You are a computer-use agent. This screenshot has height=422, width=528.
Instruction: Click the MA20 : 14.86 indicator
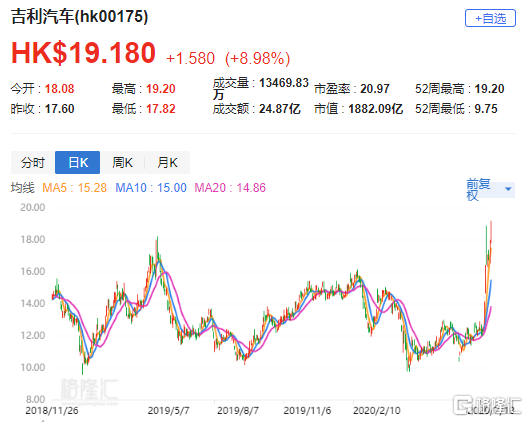click(230, 188)
